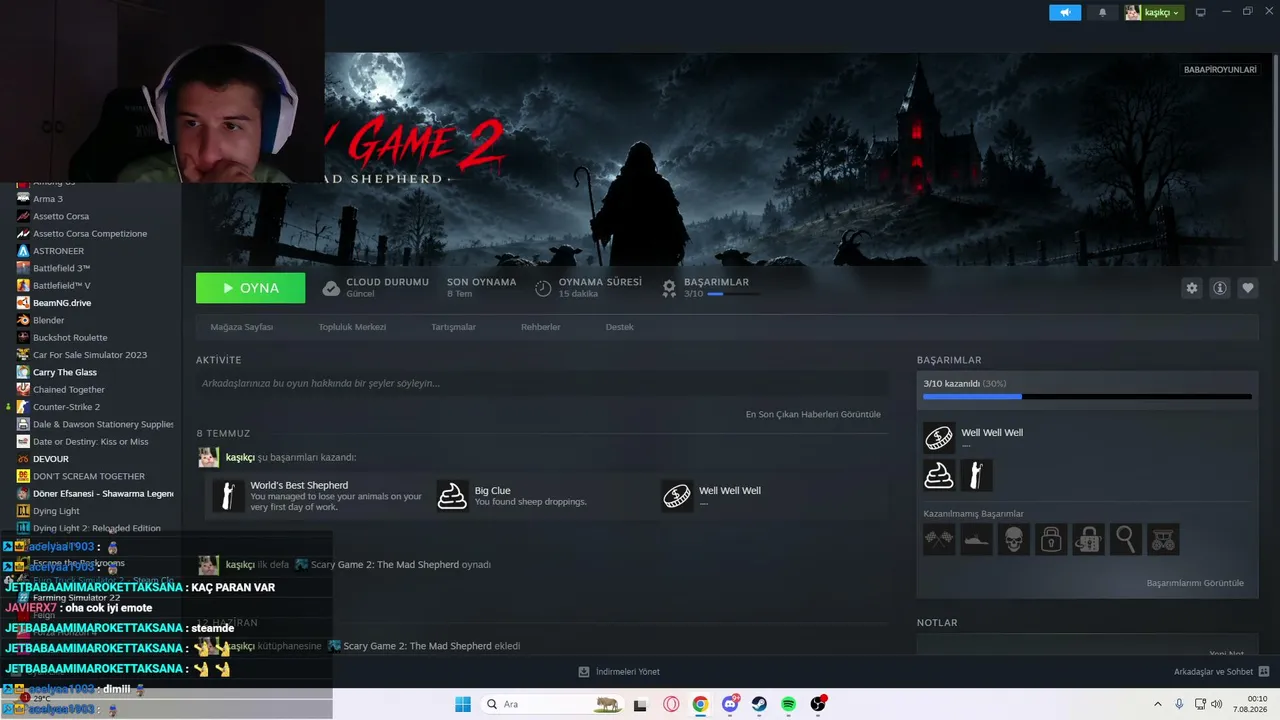Image resolution: width=1280 pixels, height=720 pixels.
Task: Open Google Chrome from the taskbar
Action: (x=700, y=704)
